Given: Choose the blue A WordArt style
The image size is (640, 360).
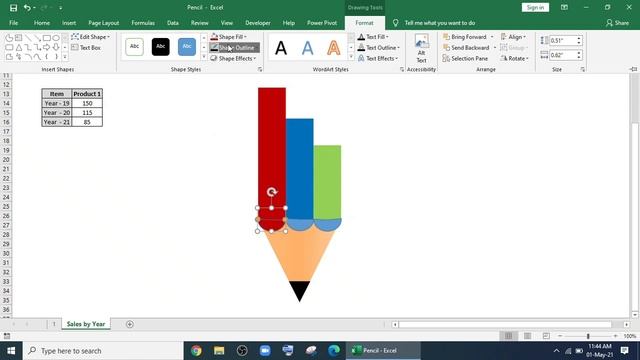Looking at the screenshot, I should coord(307,48).
